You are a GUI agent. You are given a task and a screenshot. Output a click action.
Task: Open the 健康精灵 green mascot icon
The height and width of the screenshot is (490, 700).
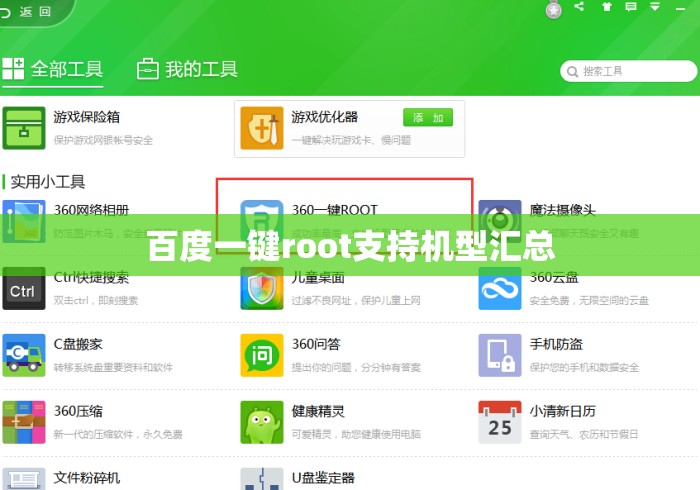(262, 422)
